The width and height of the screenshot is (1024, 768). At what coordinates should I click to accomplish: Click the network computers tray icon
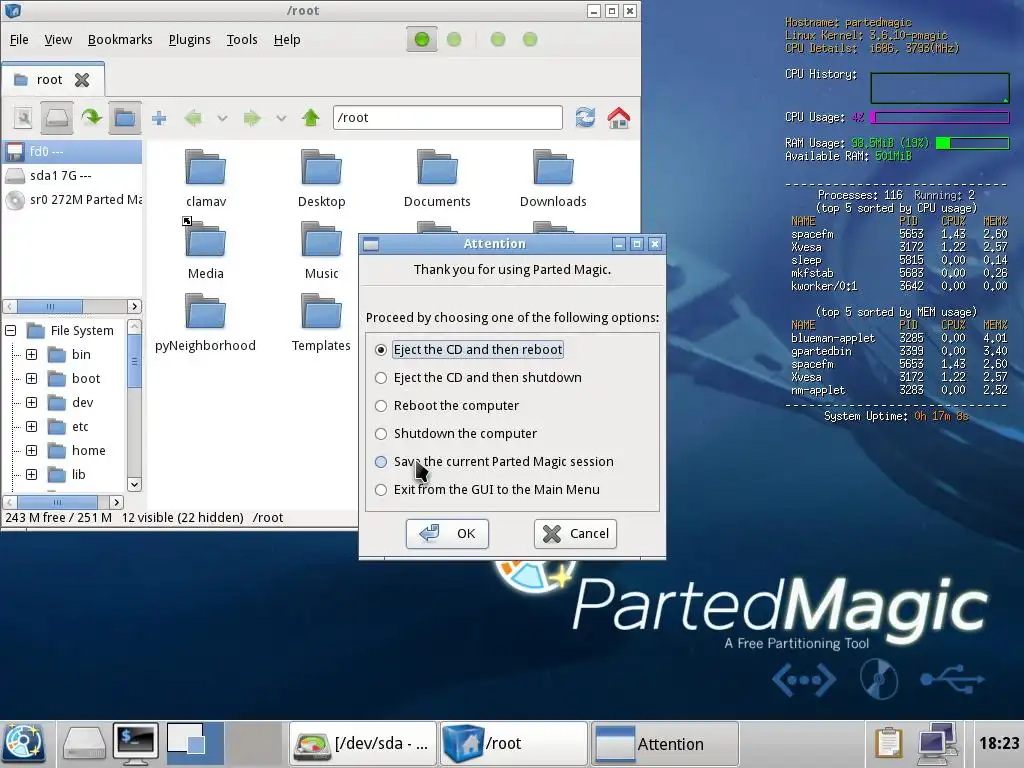click(937, 743)
